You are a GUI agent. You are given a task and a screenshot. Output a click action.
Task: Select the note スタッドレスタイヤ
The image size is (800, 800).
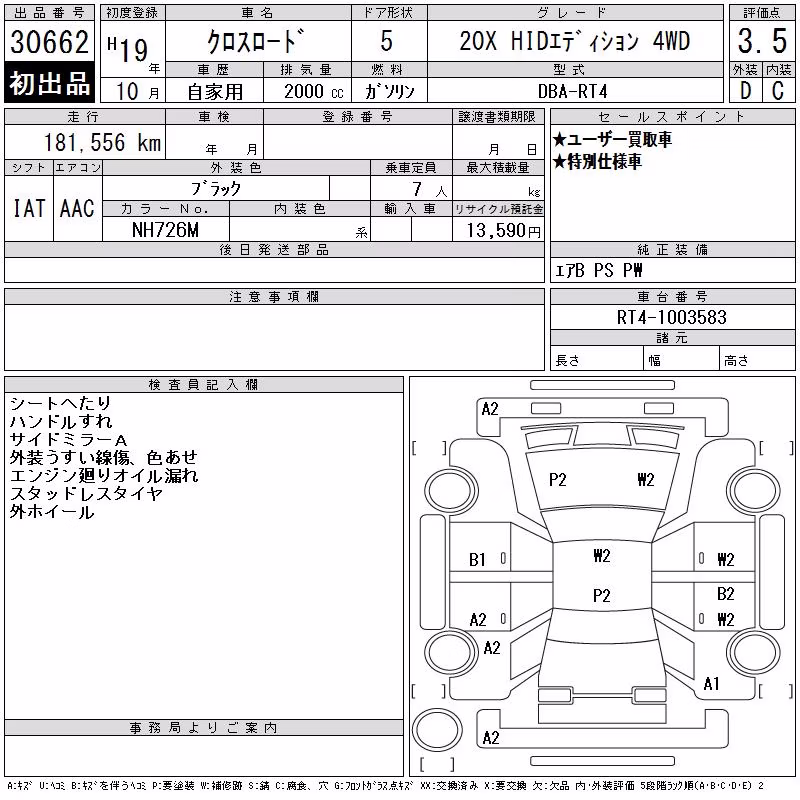86,493
